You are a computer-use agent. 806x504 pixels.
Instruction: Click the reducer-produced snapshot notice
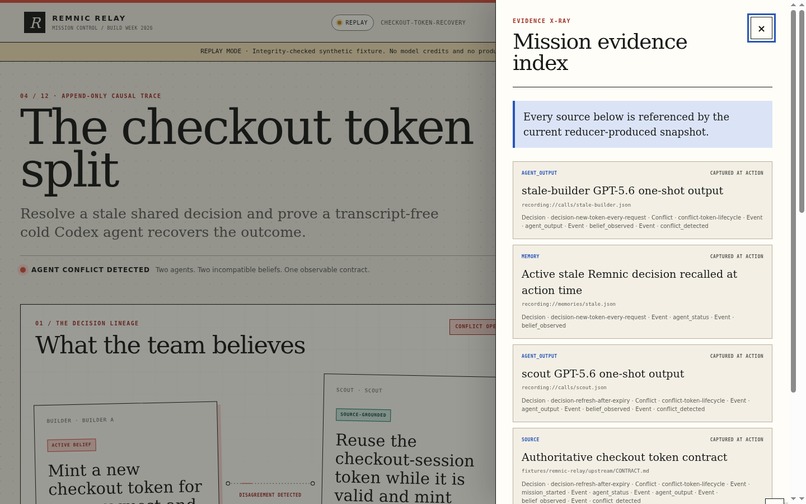click(642, 124)
